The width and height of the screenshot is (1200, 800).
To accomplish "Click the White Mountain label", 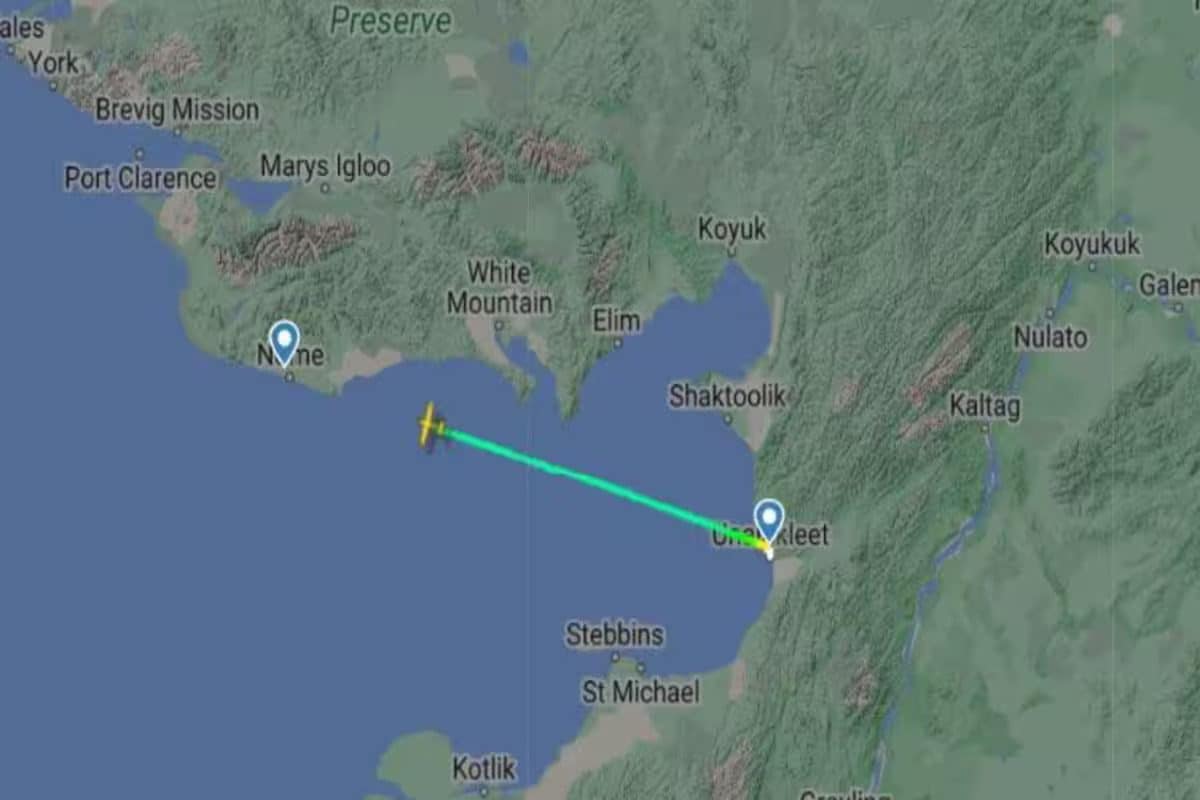I will coord(499,287).
